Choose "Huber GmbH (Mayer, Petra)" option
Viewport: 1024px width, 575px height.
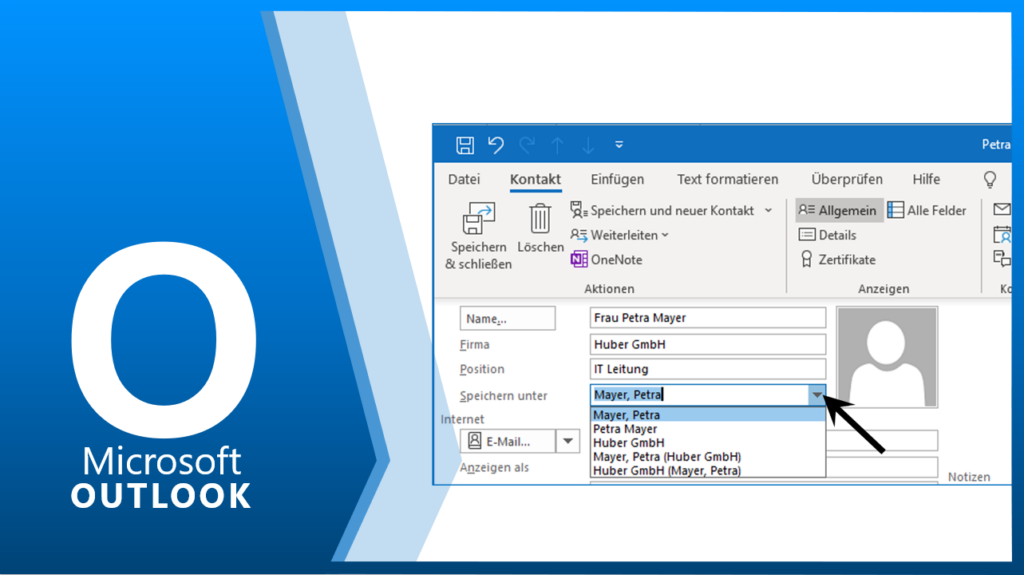(708, 470)
